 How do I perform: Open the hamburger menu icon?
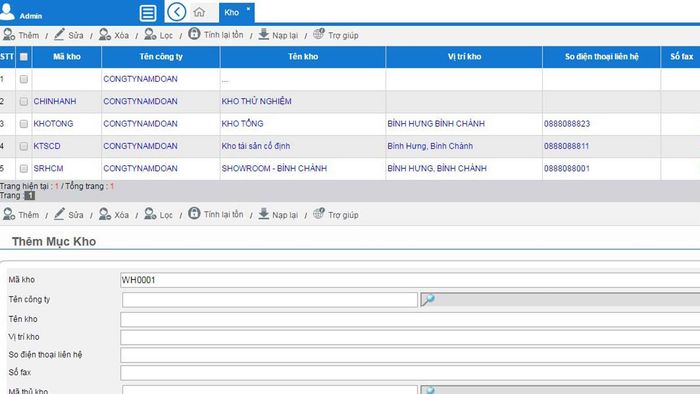(x=148, y=13)
